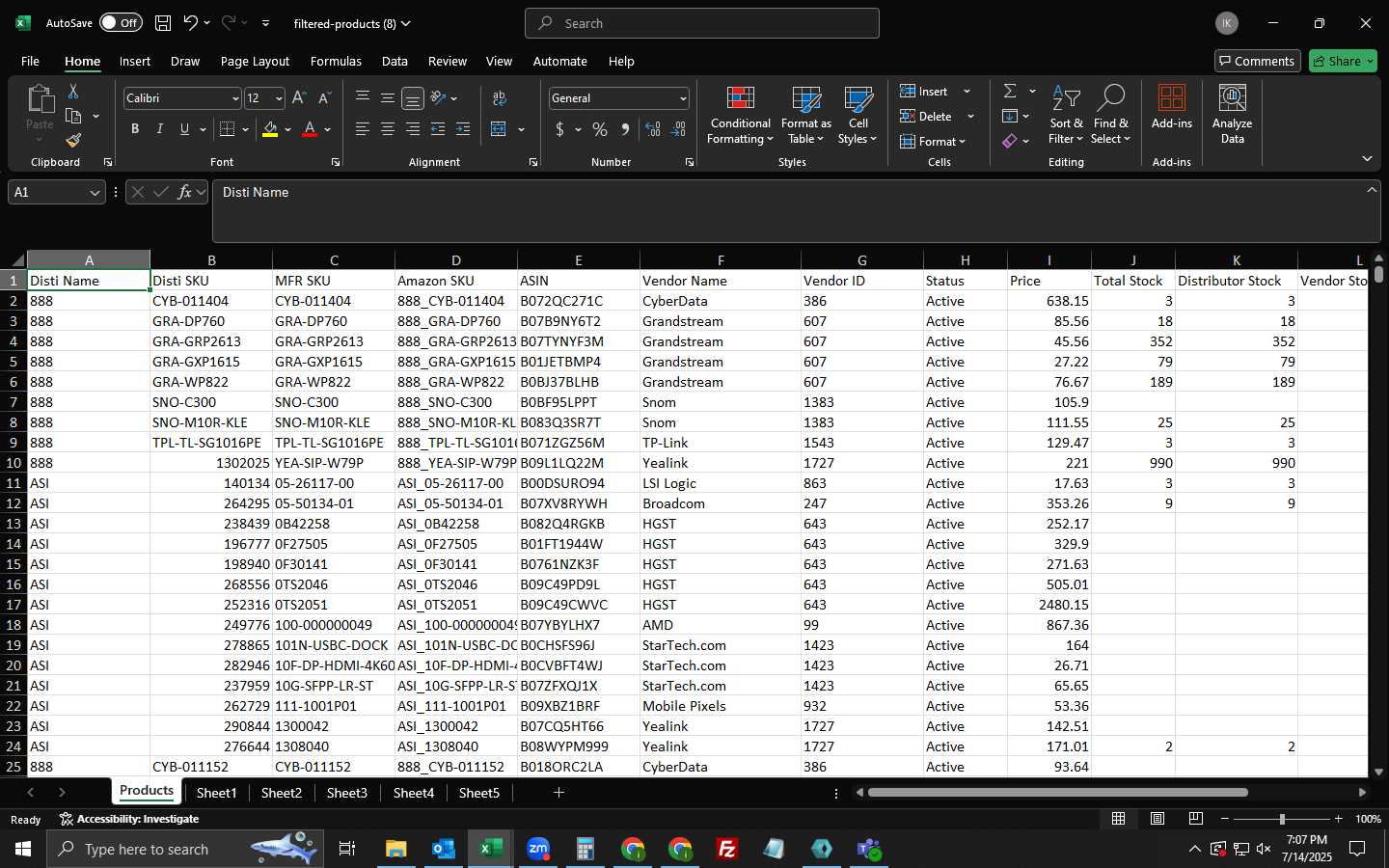The height and width of the screenshot is (868, 1389).
Task: Add a new sheet with plus button
Action: pos(558,793)
